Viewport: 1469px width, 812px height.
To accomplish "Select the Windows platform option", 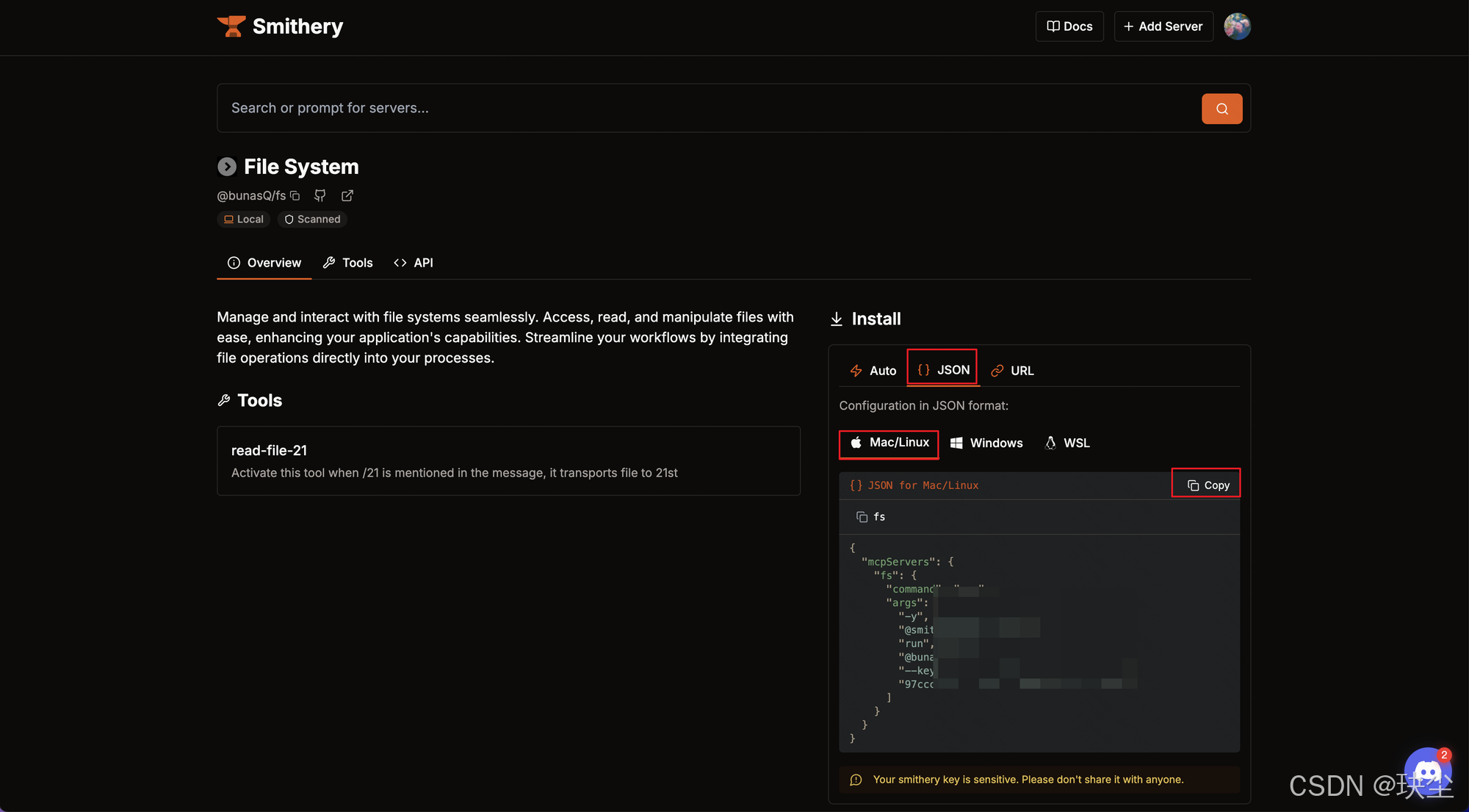I will tap(986, 443).
